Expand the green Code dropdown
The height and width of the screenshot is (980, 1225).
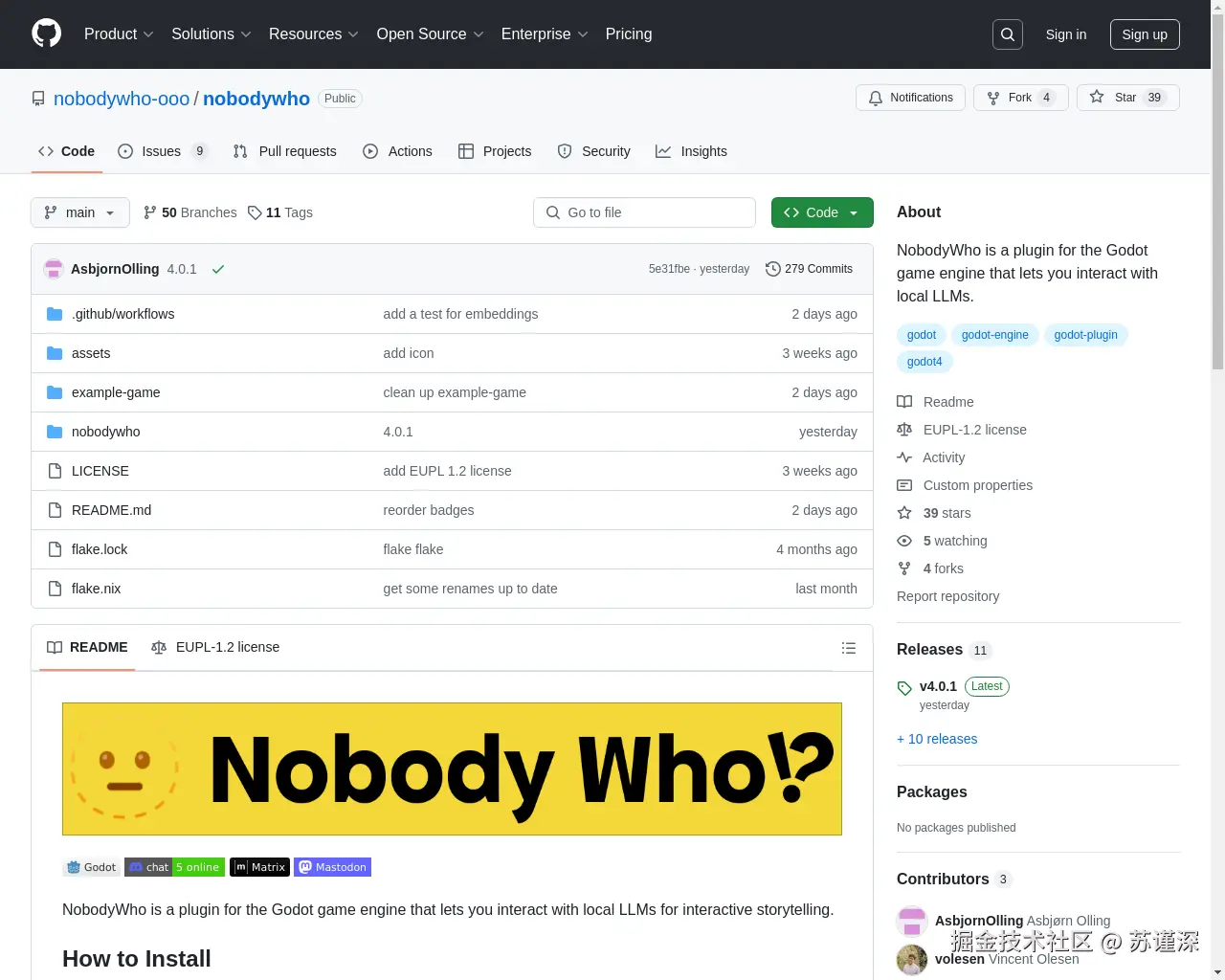coord(821,212)
